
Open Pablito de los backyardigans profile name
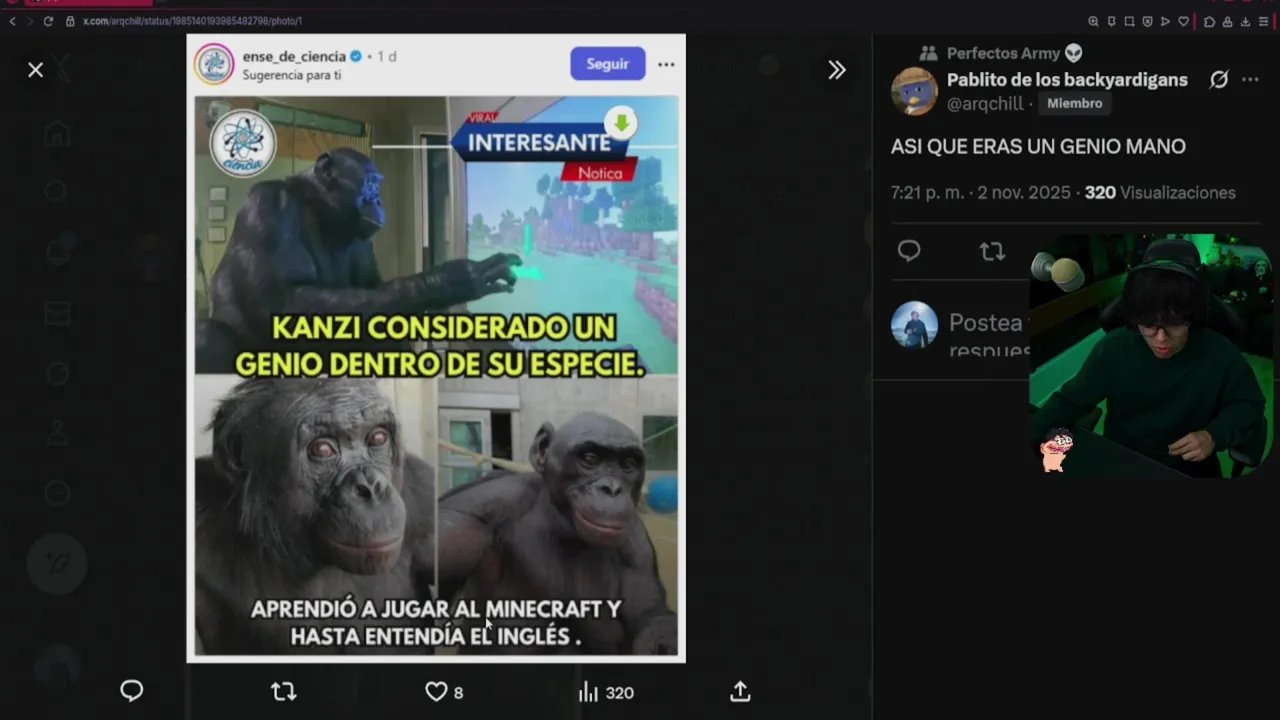(1067, 80)
